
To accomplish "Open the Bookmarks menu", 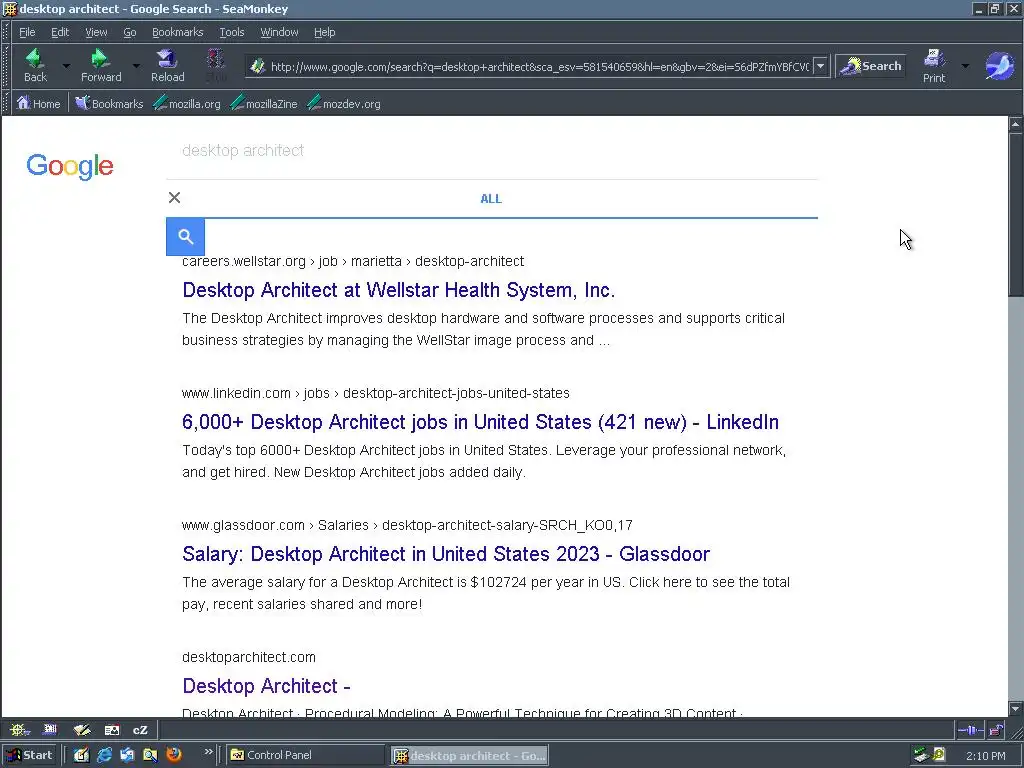I will tap(178, 32).
